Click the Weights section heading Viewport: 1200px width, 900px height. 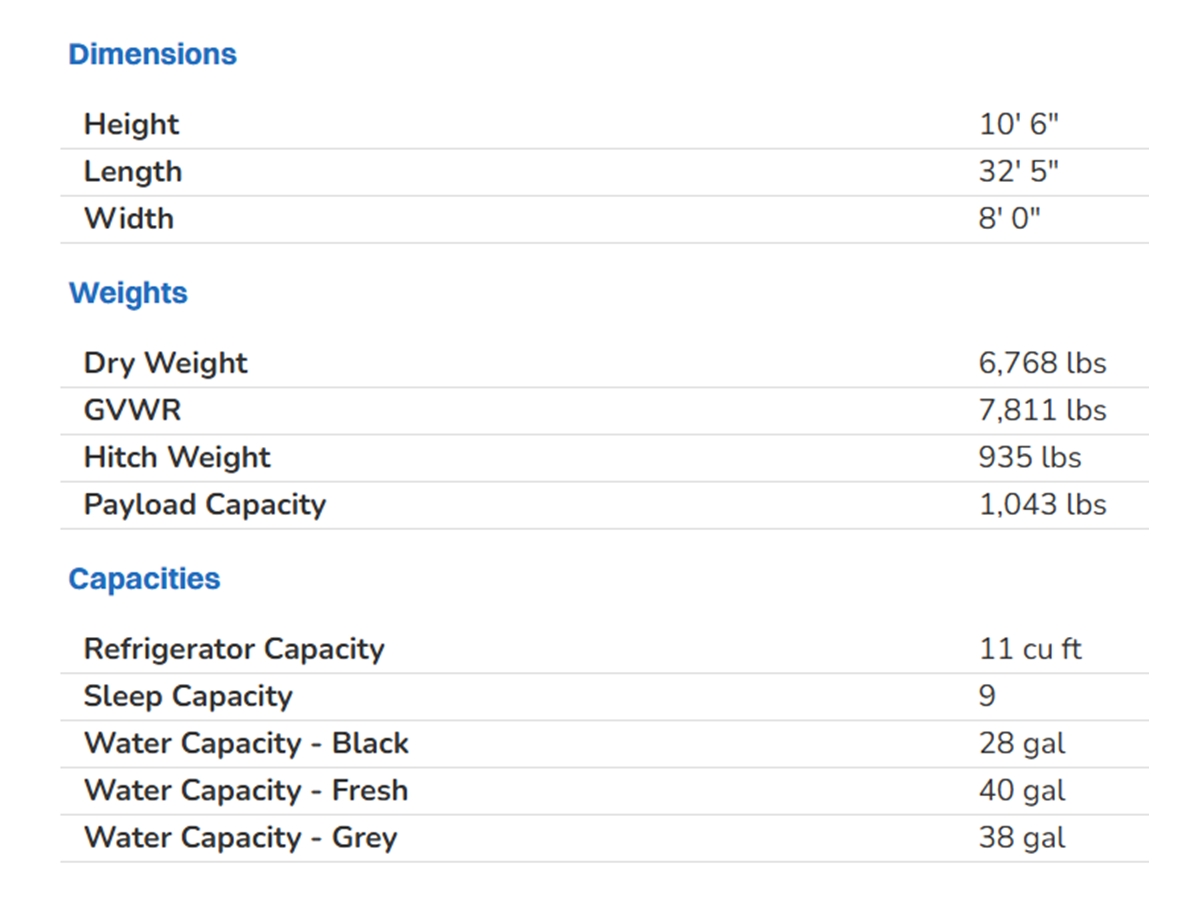[128, 293]
